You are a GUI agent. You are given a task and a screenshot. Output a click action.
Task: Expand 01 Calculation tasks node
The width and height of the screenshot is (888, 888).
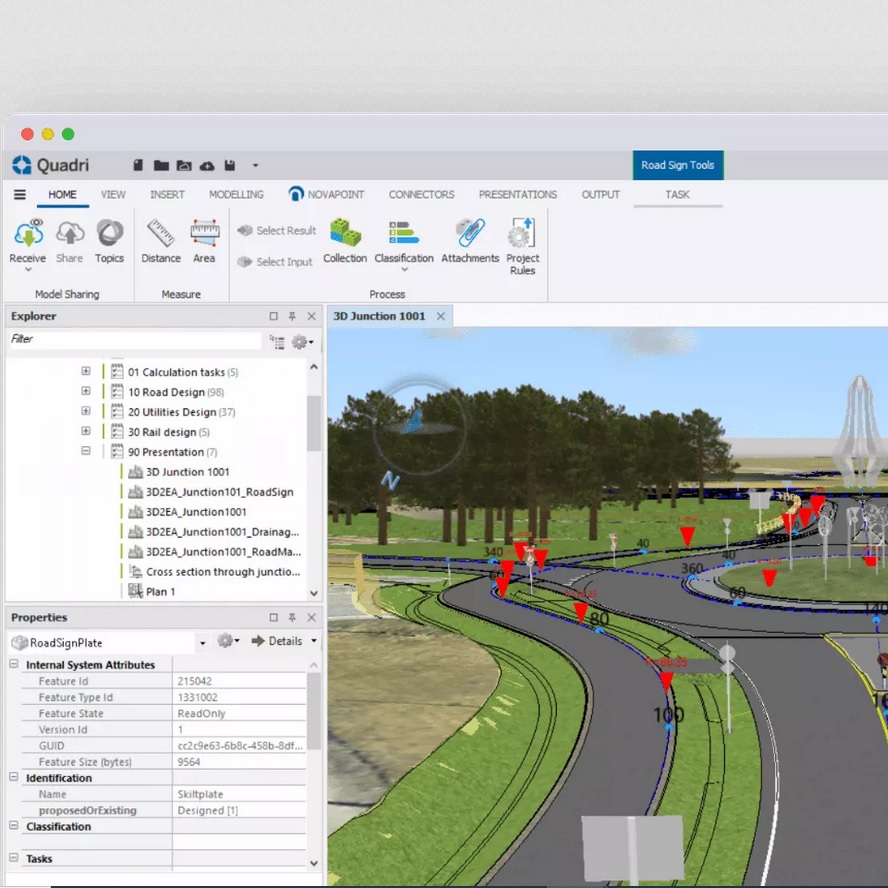click(86, 371)
